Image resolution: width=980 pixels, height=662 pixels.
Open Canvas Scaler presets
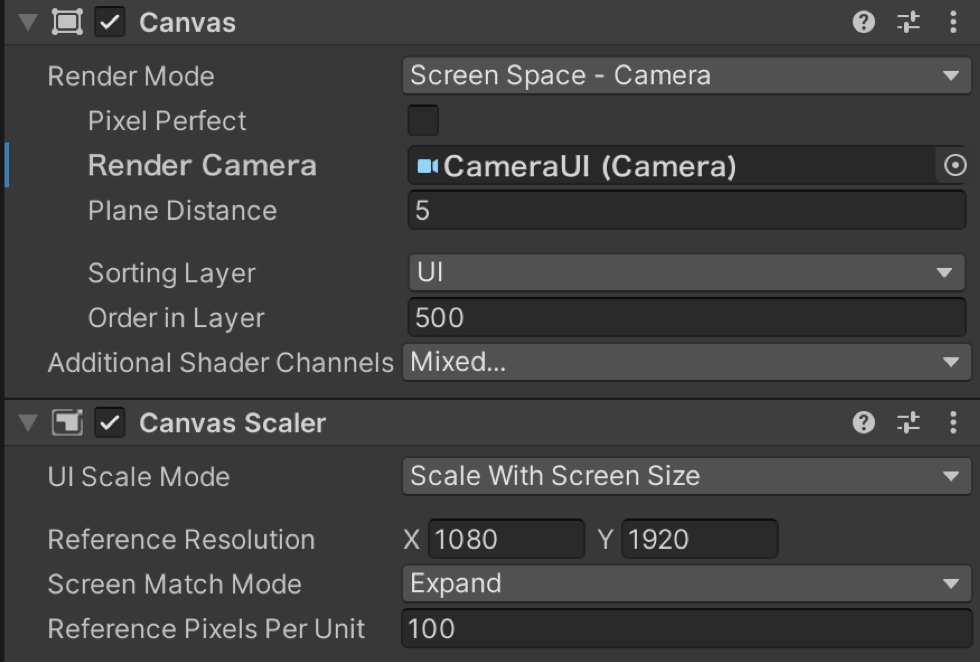(x=908, y=423)
